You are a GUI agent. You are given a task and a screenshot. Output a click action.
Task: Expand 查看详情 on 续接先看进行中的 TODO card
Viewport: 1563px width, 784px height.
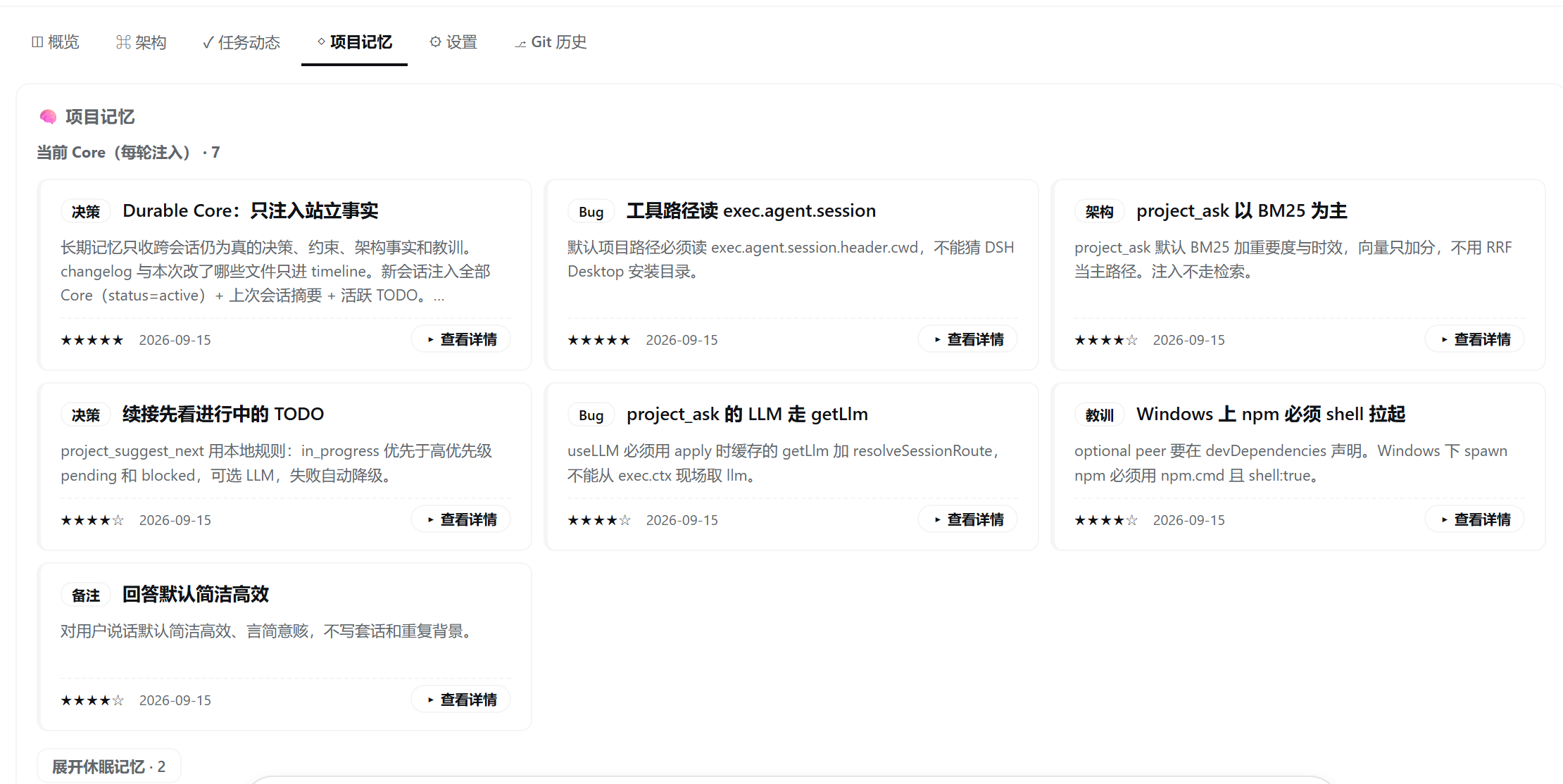click(x=461, y=519)
